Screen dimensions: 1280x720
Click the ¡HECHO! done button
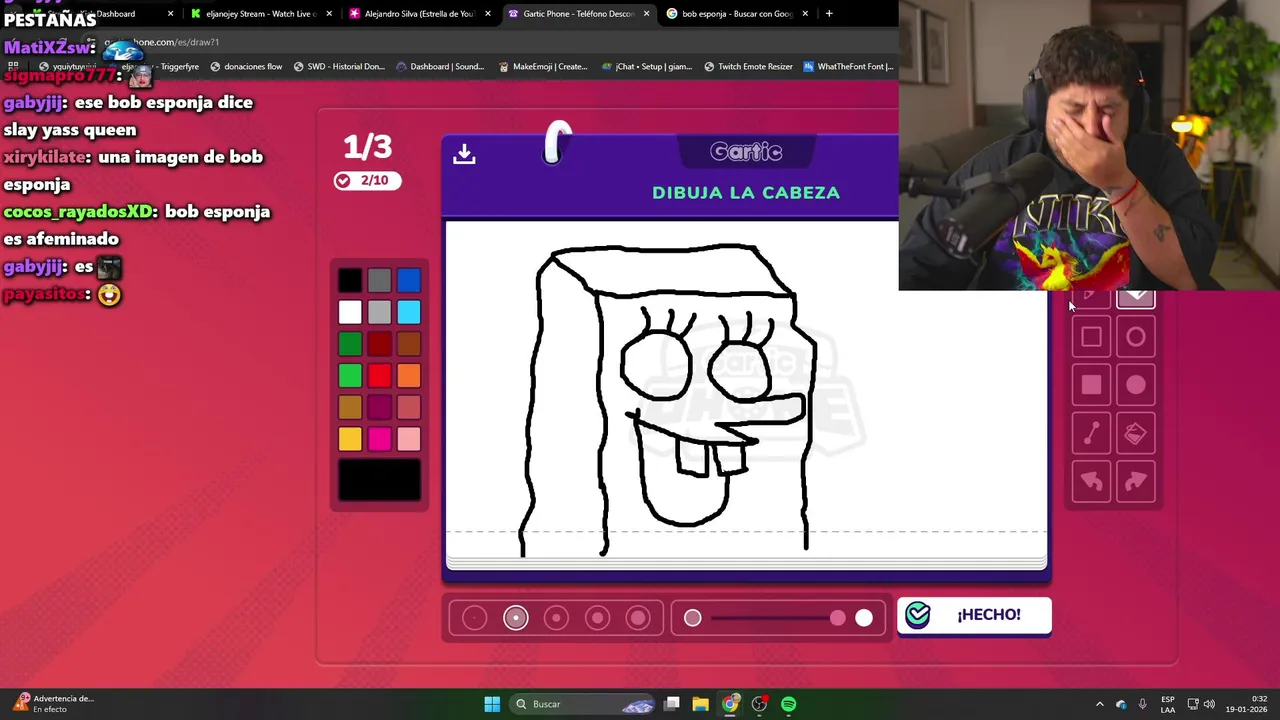(x=974, y=615)
